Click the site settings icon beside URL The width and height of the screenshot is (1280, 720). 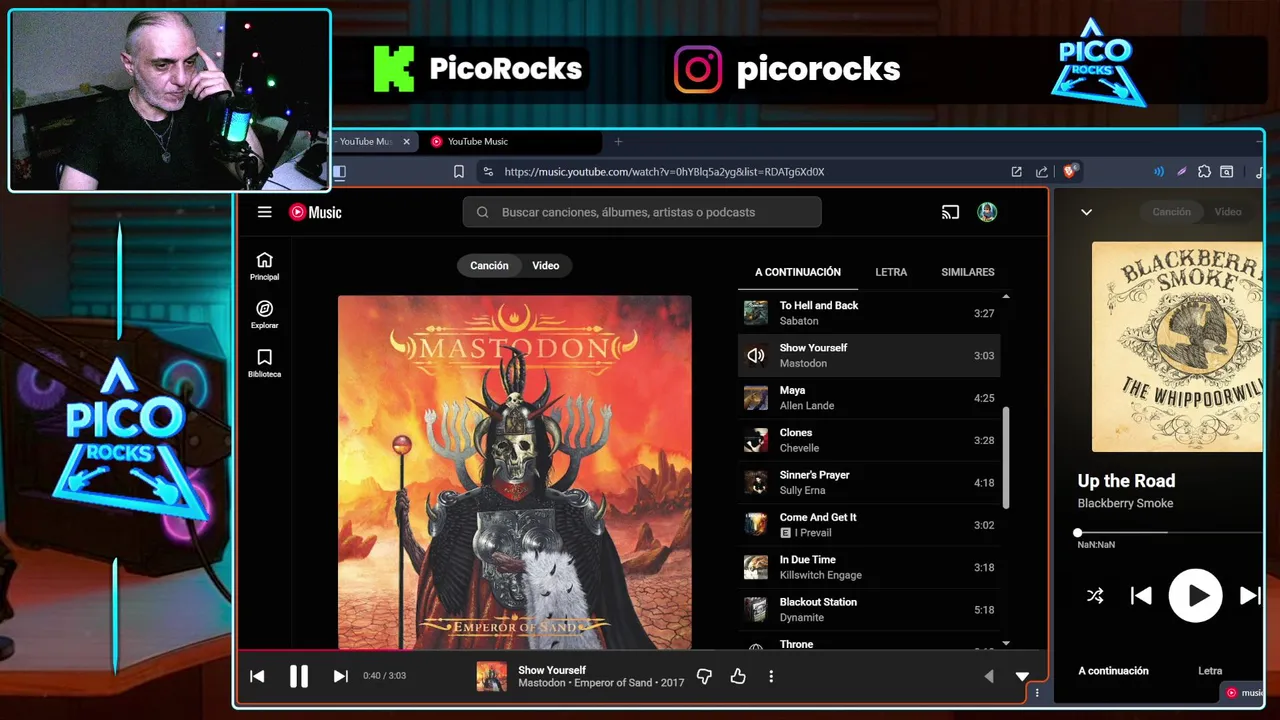click(x=487, y=172)
